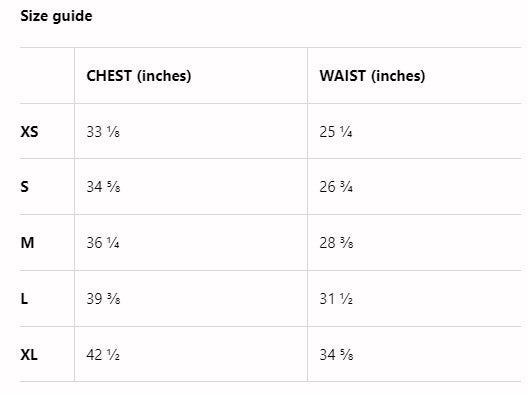Click the XL size row label
Screen dimensions: 528x394
(29, 355)
